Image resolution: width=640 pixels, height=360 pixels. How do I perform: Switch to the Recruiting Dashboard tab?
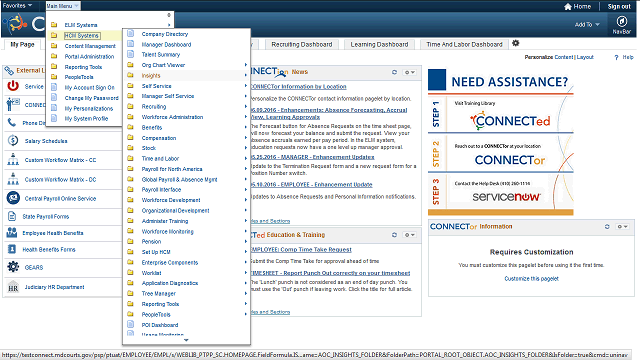point(302,44)
